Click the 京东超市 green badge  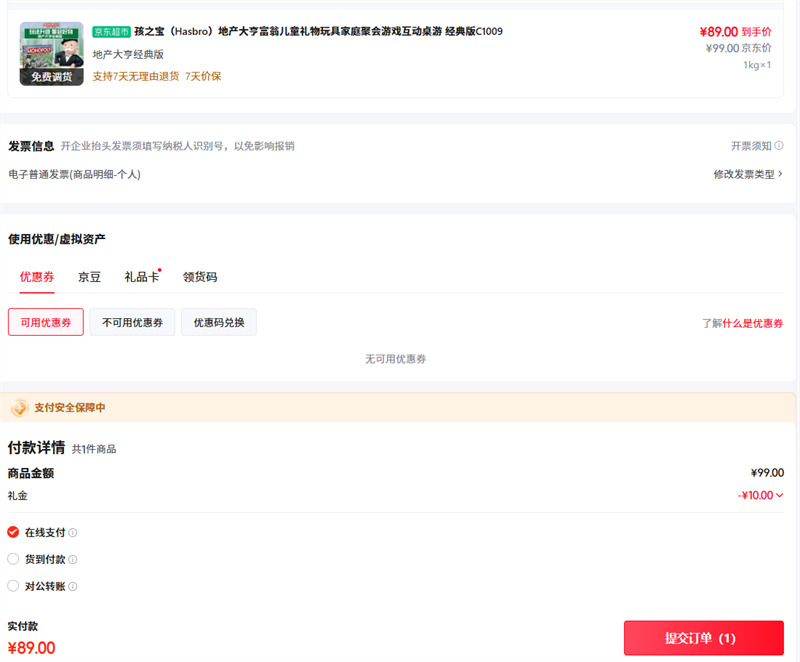point(111,32)
